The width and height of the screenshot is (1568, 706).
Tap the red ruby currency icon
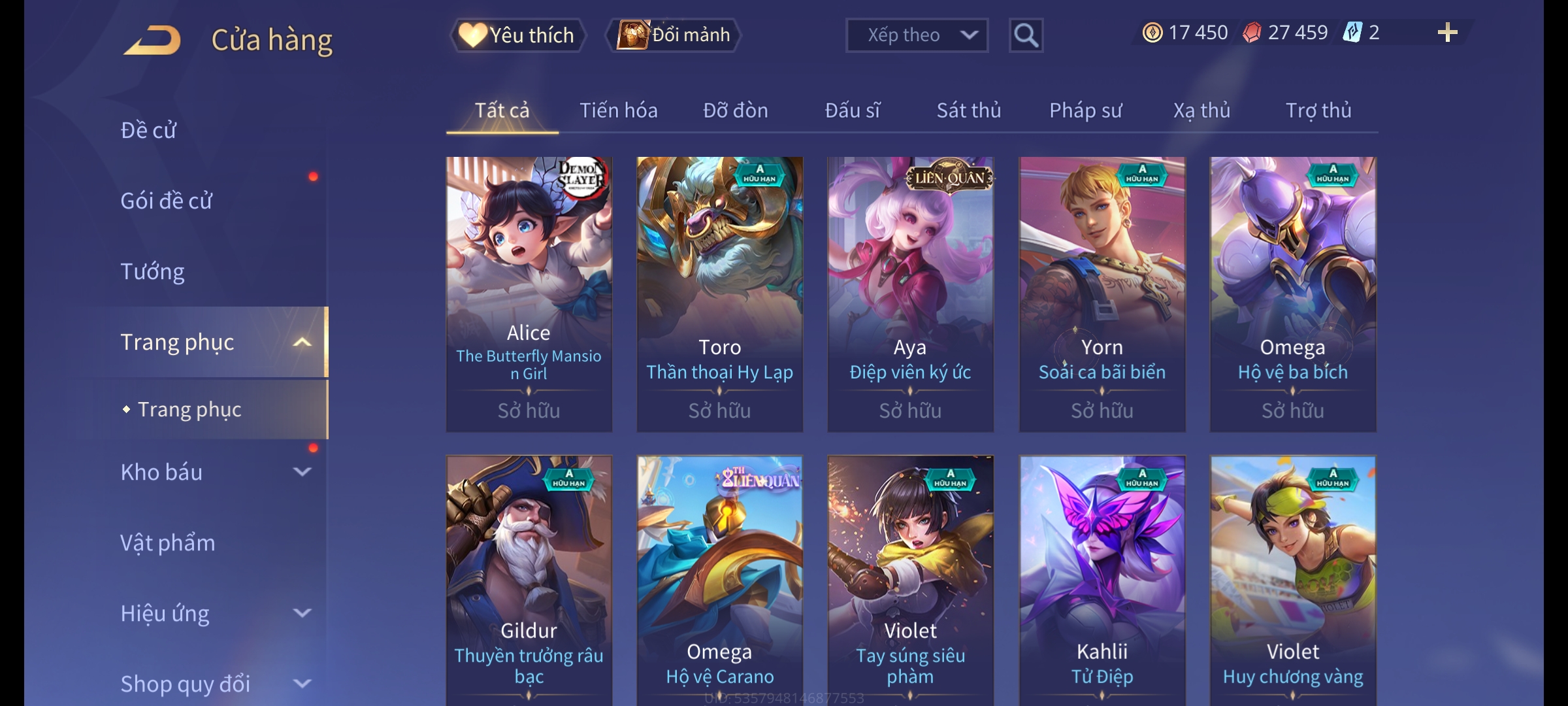pyautogui.click(x=1252, y=33)
